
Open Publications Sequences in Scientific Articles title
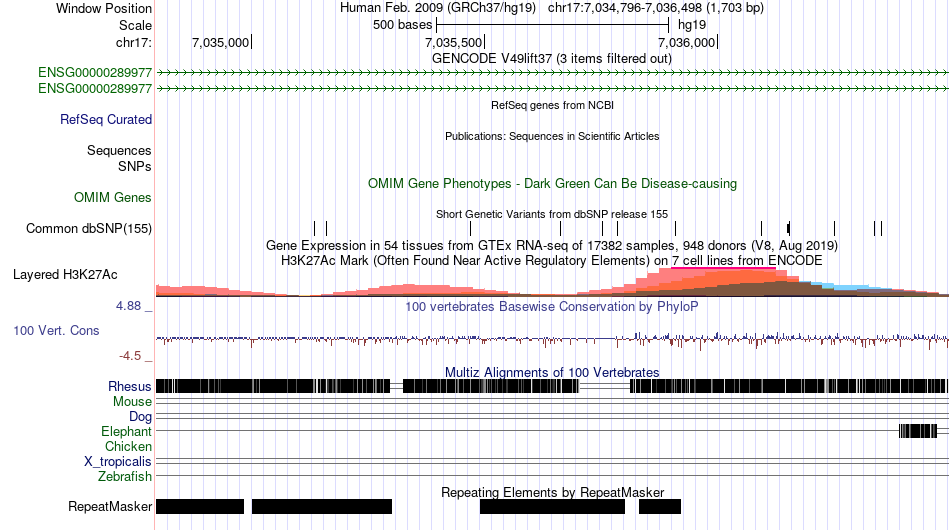[x=552, y=136]
